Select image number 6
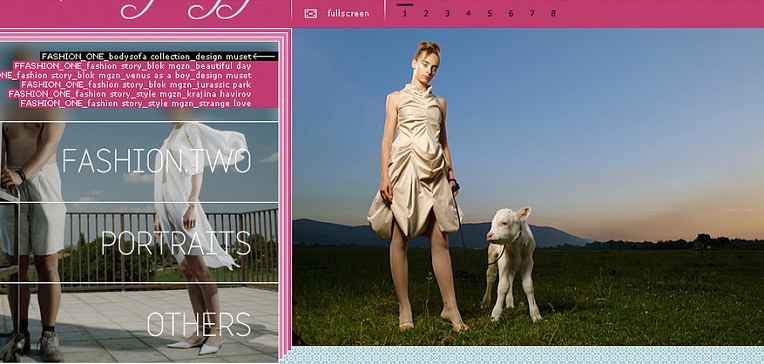 511,14
